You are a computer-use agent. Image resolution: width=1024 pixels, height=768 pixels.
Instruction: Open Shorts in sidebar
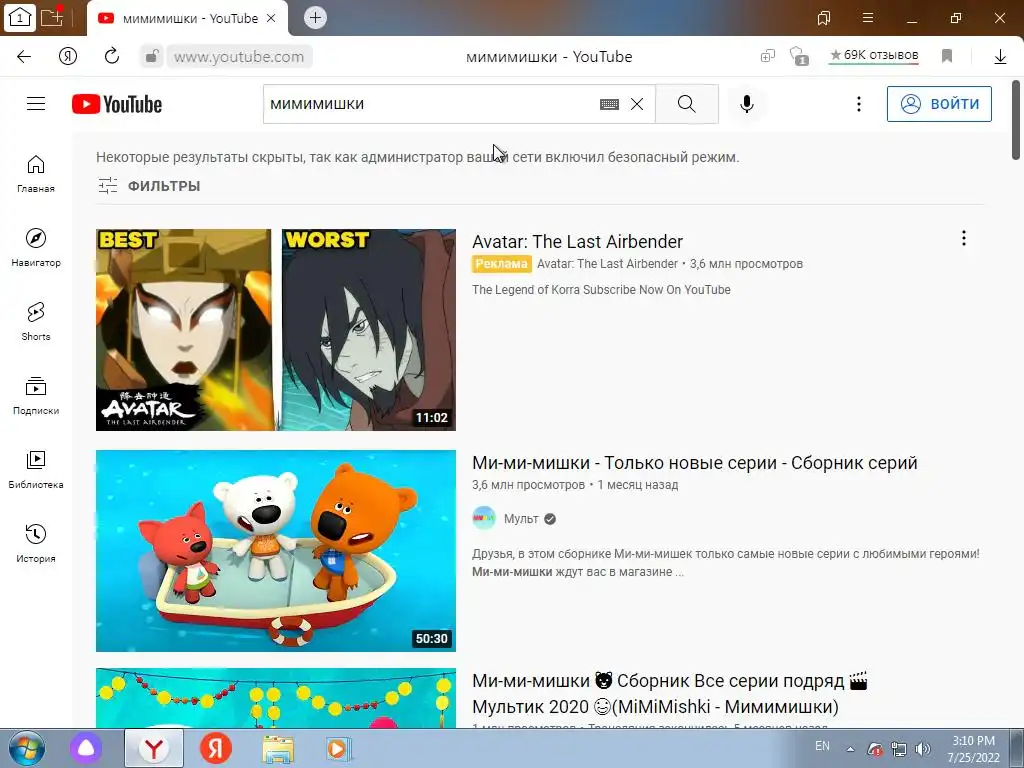(36, 322)
